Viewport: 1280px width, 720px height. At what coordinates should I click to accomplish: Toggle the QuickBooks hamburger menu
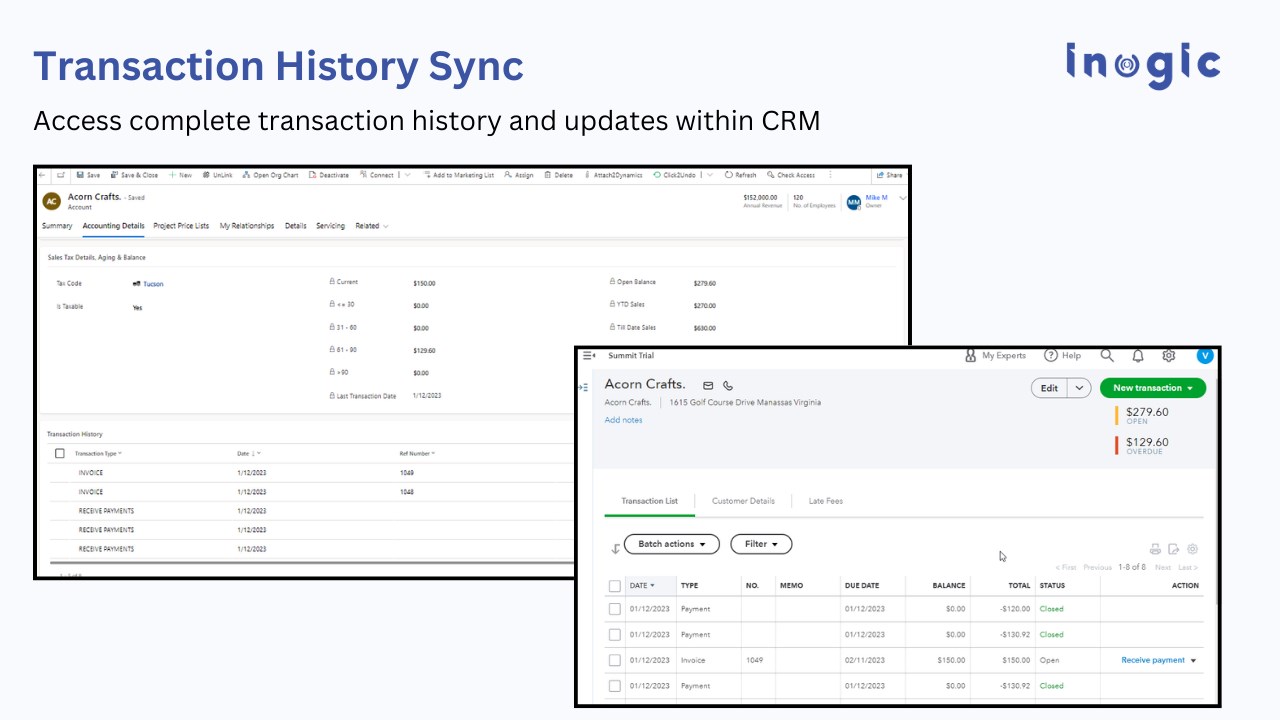coord(588,356)
